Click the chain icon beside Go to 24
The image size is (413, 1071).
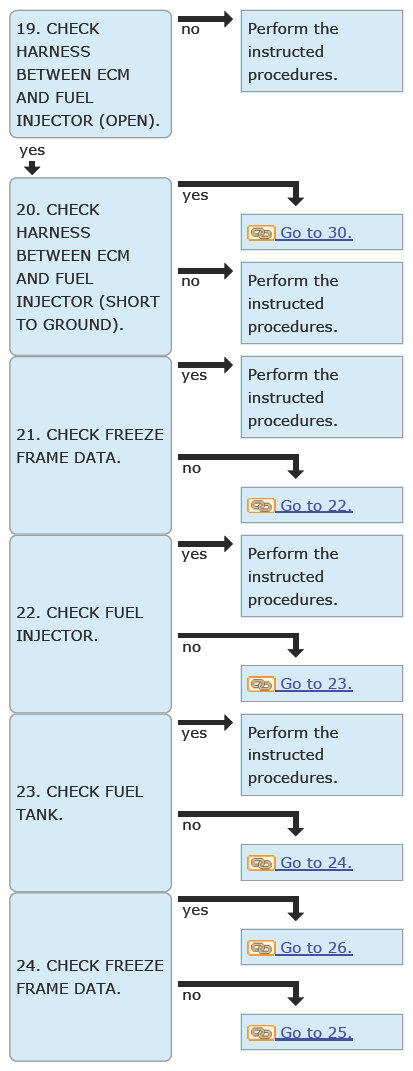[261, 863]
